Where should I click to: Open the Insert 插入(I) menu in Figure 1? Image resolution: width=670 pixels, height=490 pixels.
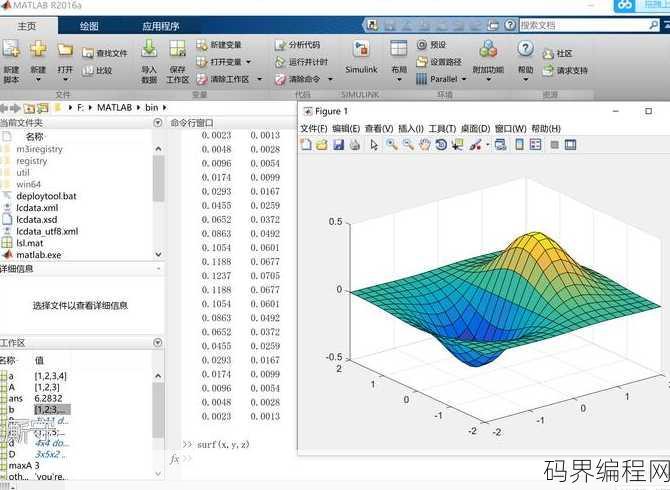point(411,129)
